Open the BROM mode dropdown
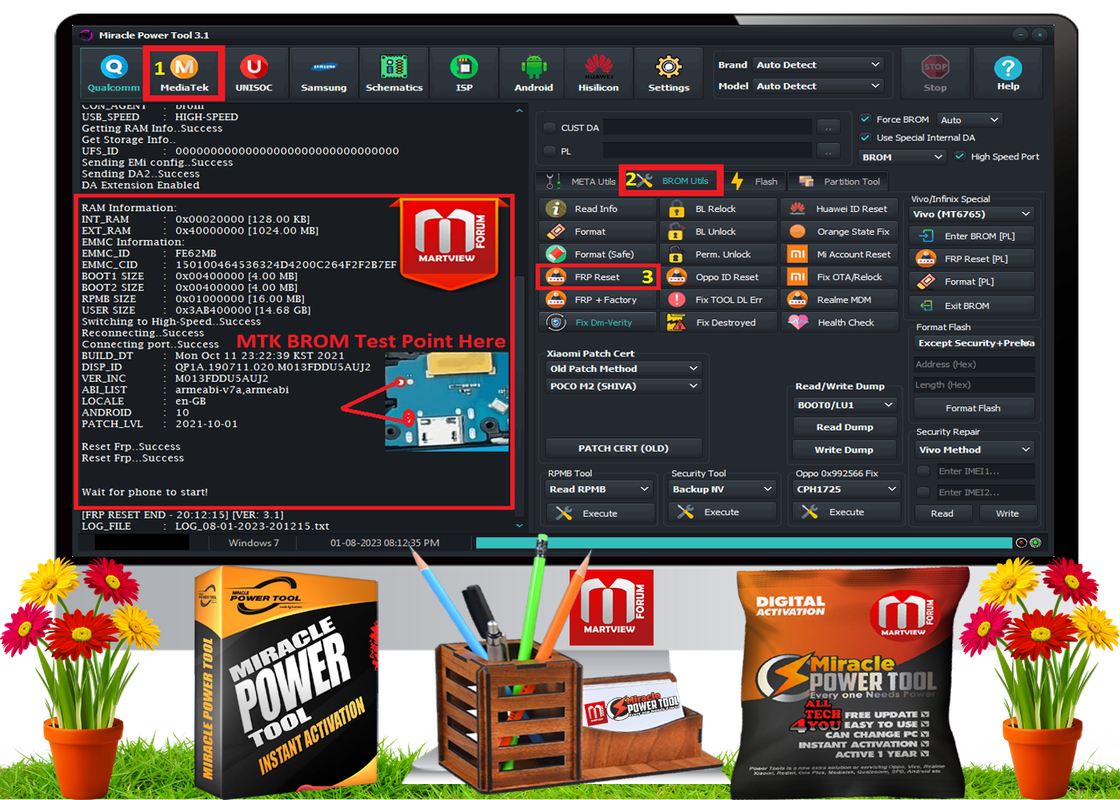Viewport: 1120px width, 800px height. pyautogui.click(x=903, y=157)
